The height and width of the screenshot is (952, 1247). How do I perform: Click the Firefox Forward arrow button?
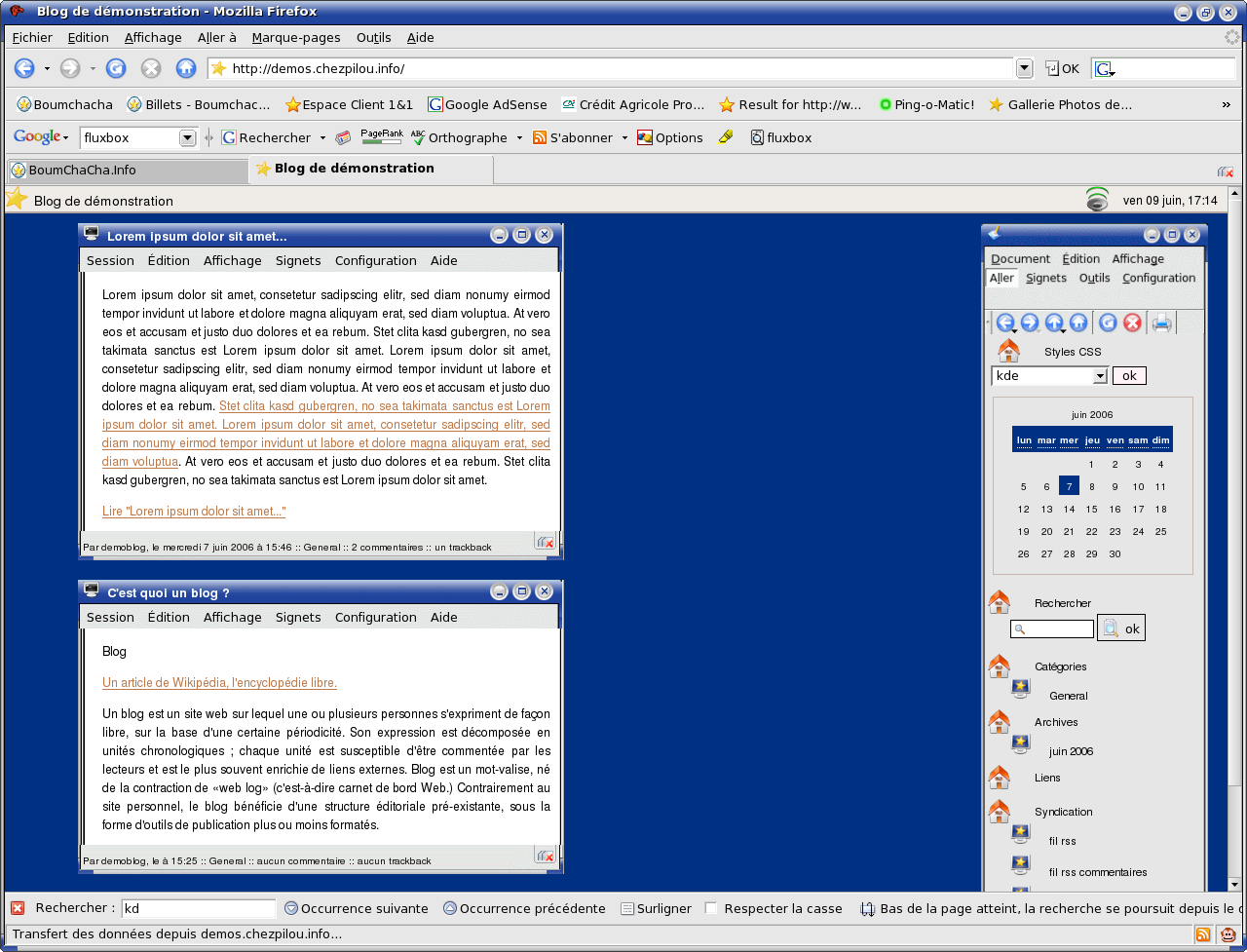(69, 68)
